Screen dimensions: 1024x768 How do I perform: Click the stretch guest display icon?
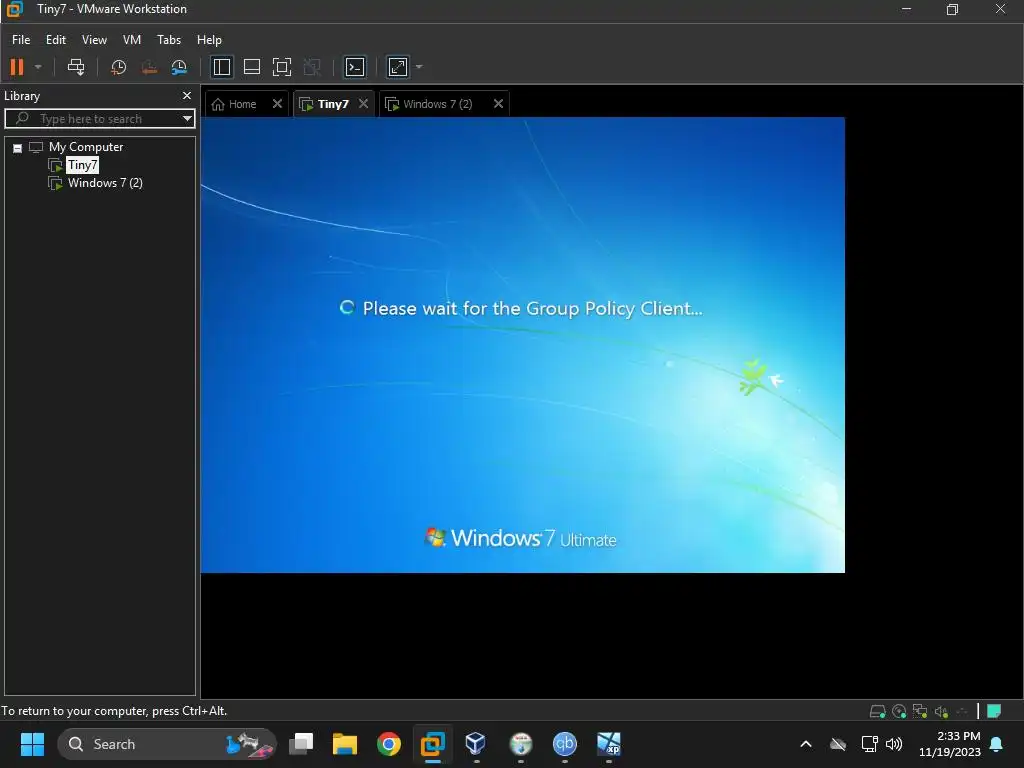398,67
